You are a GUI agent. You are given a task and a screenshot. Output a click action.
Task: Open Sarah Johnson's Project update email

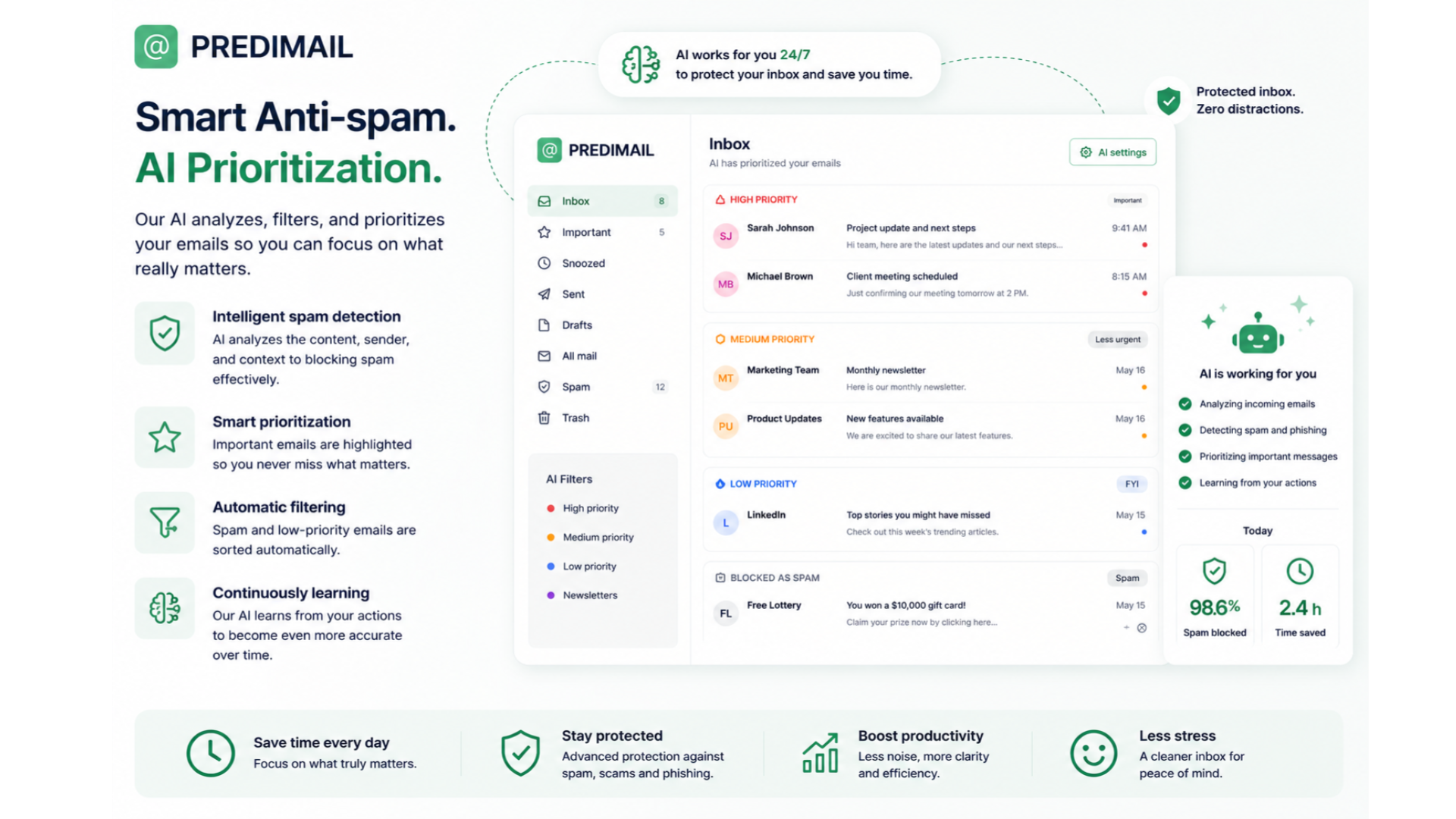coord(930,237)
